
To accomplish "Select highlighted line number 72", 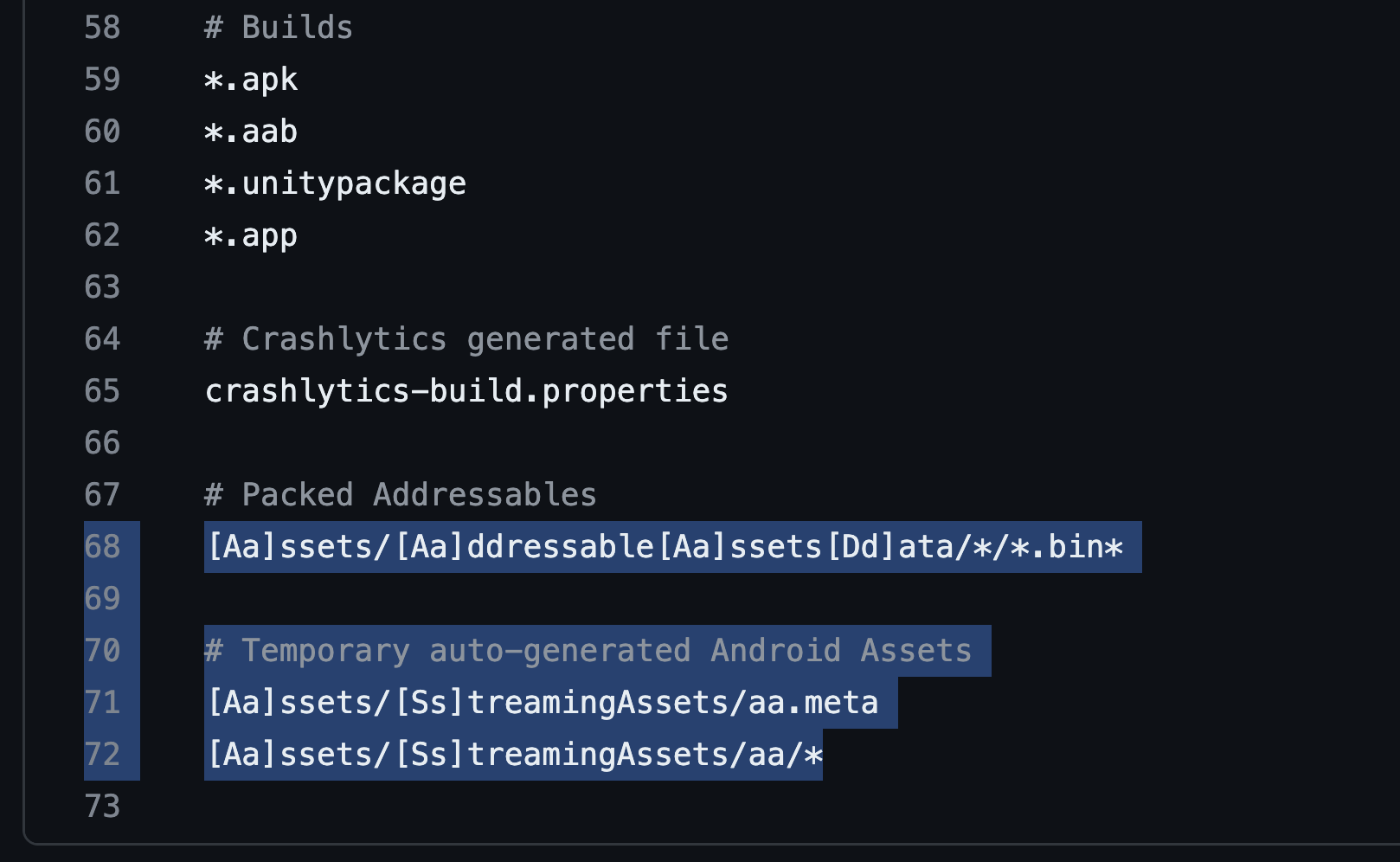I will 102,755.
